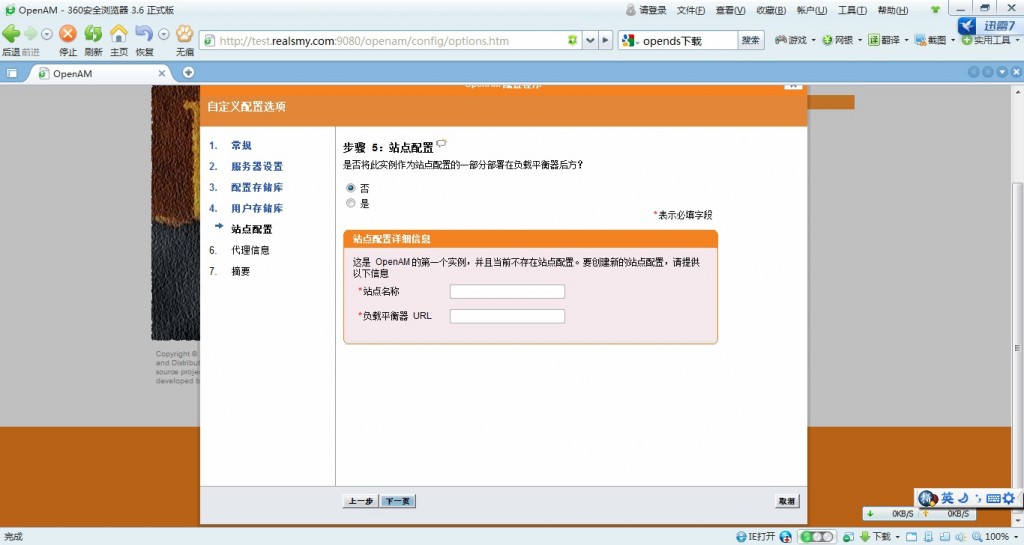
Task: Click the address bar URL field
Action: (x=391, y=40)
